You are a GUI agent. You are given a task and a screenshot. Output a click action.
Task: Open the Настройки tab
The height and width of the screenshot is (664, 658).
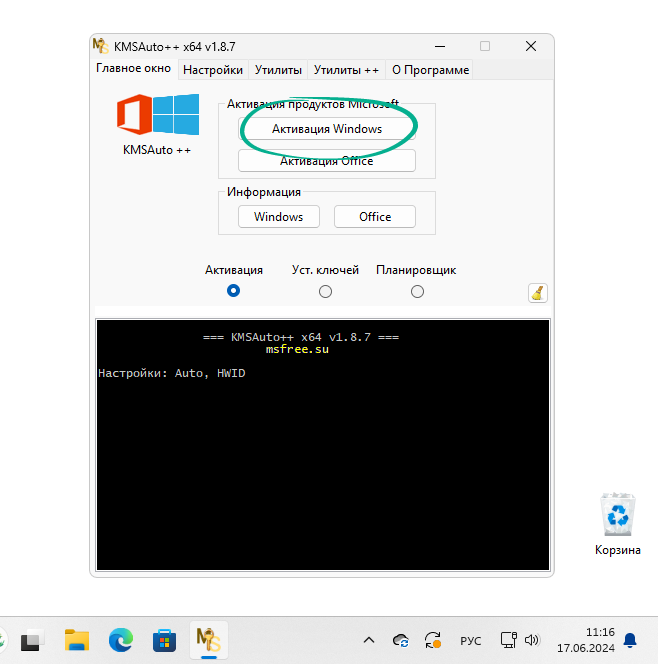[x=213, y=70]
